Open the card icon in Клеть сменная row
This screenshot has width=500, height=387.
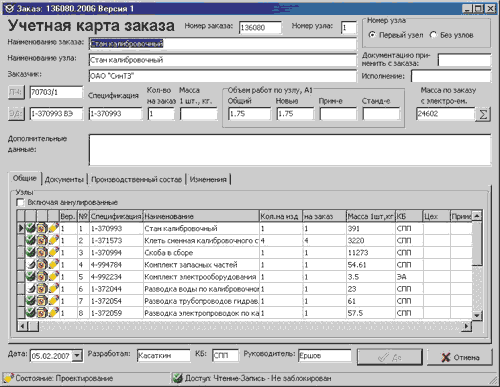point(42,240)
